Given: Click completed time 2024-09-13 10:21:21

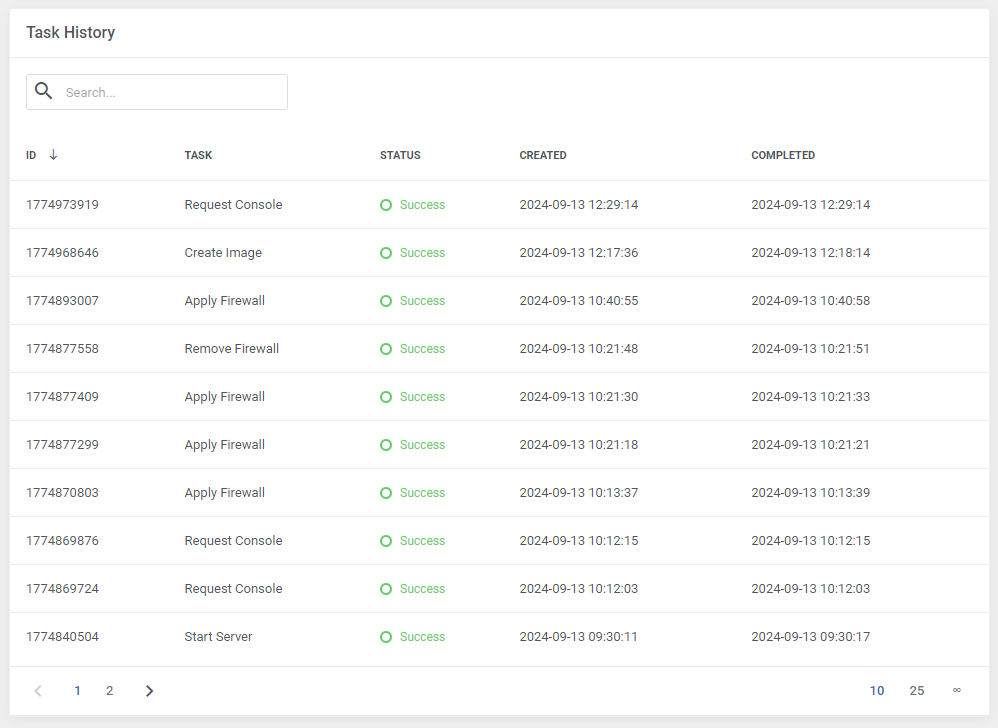Looking at the screenshot, I should 810,445.
